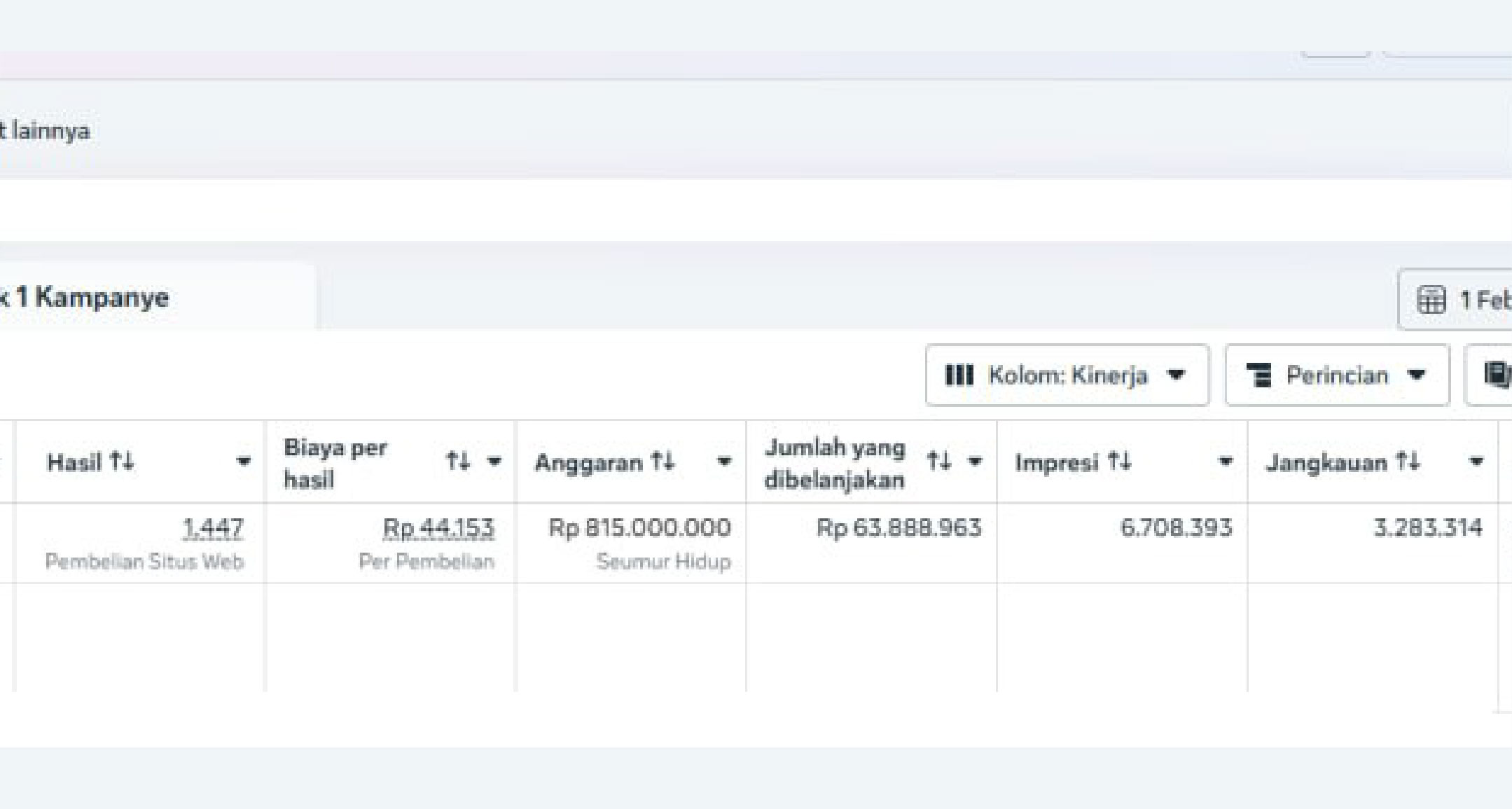Sort by Jumlah yang dibelanjakan arrows
Screen dimensions: 1512x809
click(938, 462)
